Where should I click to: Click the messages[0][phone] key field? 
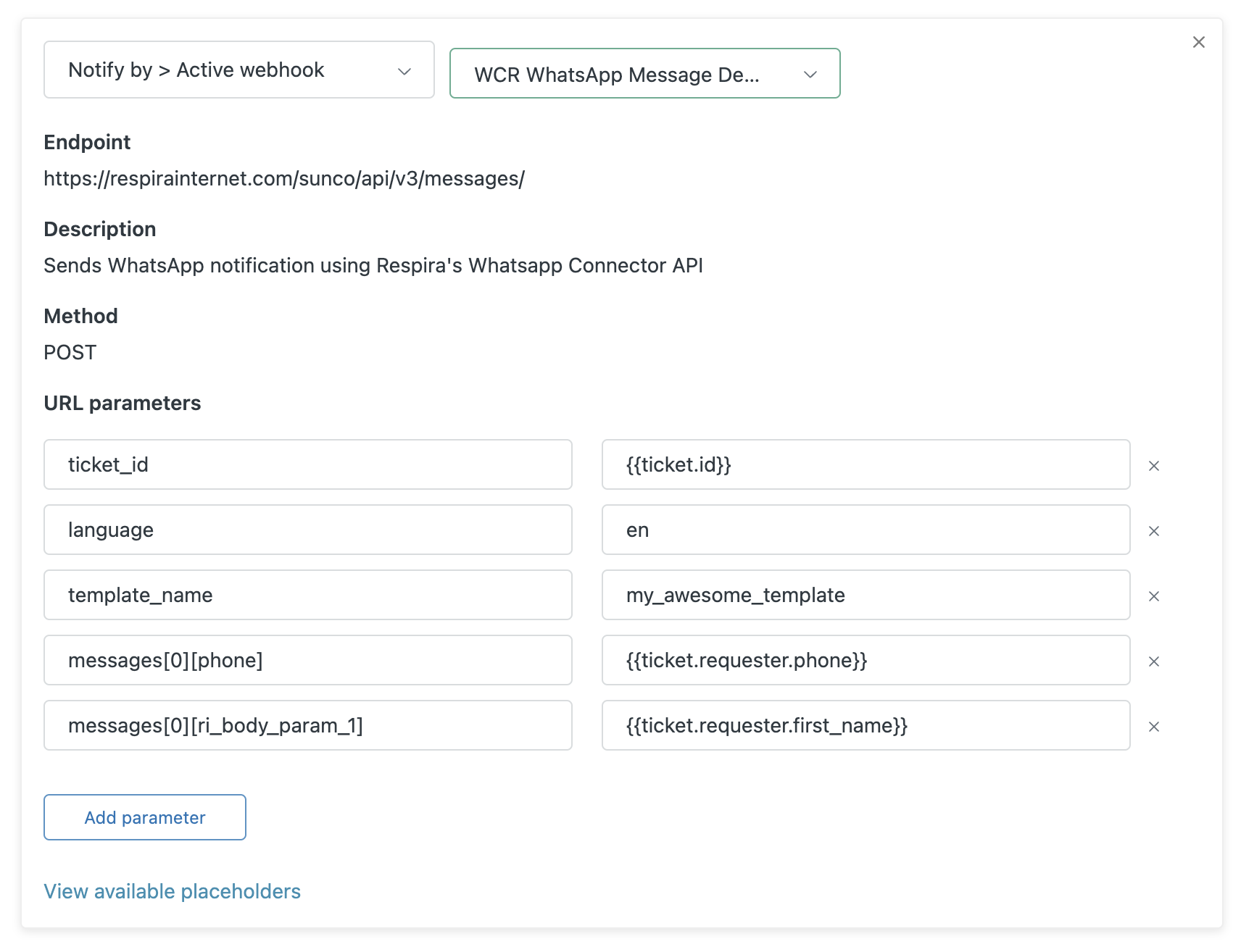coord(307,660)
